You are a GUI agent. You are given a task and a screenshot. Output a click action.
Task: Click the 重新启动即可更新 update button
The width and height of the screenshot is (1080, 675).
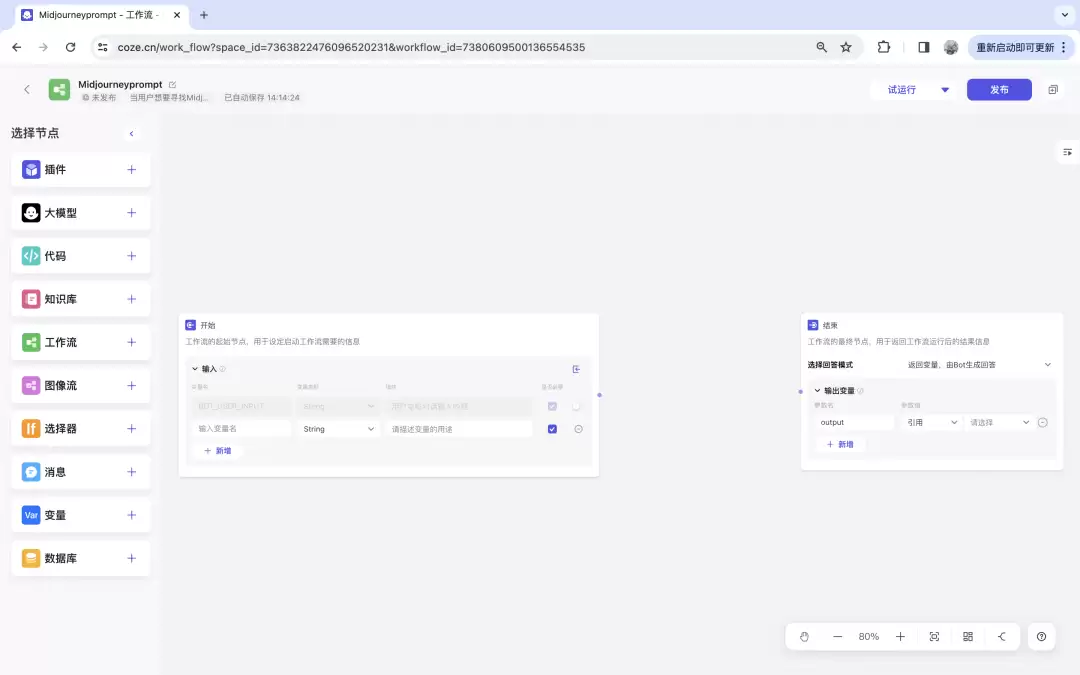click(x=1021, y=48)
